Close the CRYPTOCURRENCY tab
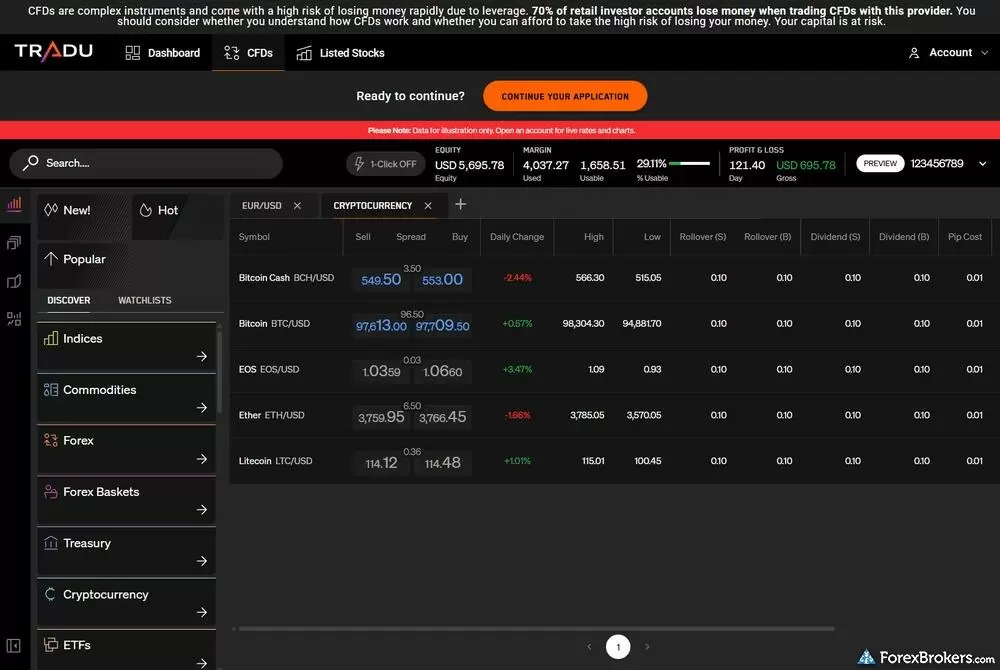Screen dimensions: 1000x670 pyautogui.click(x=428, y=205)
